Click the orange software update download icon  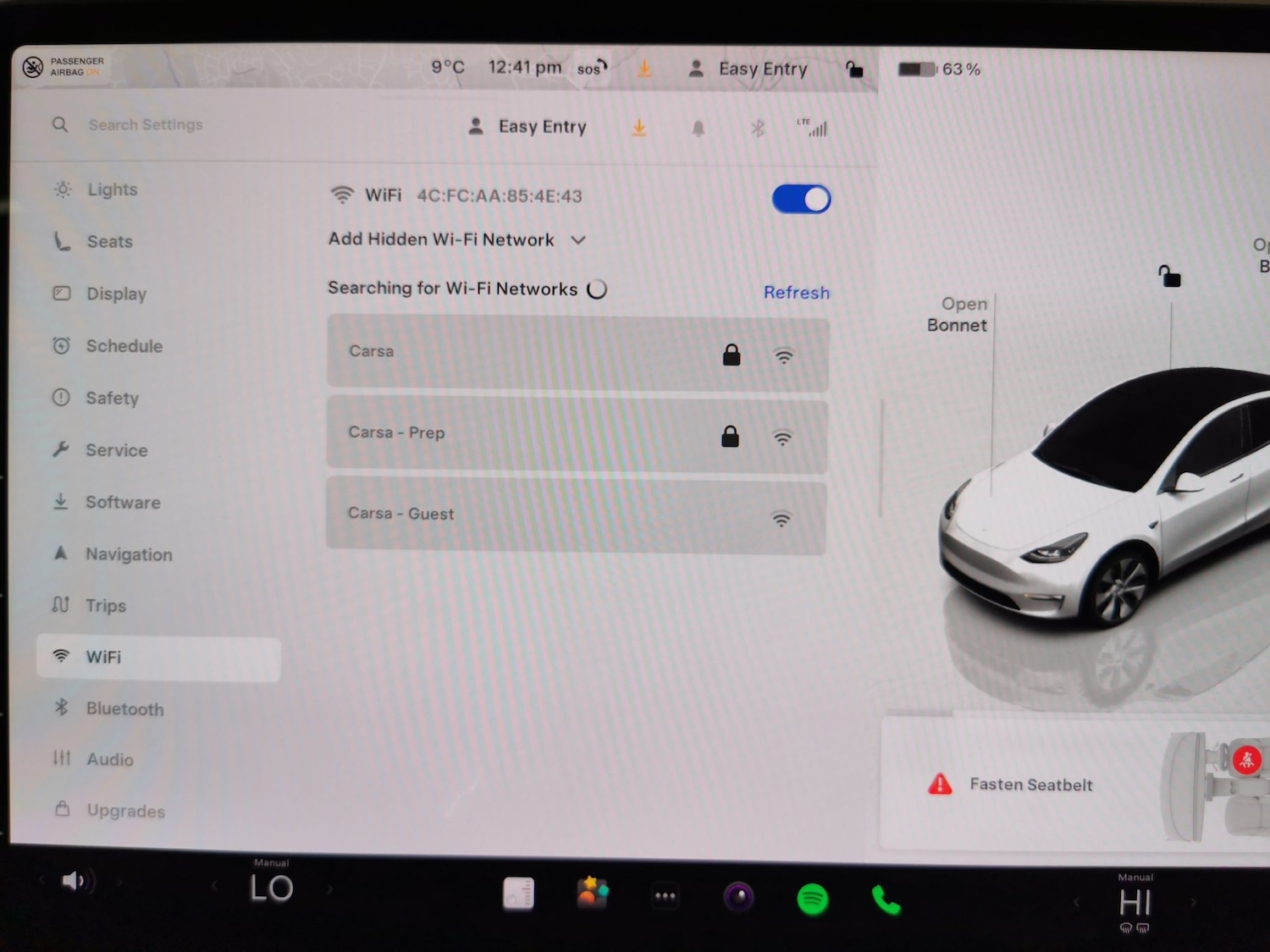tap(639, 127)
